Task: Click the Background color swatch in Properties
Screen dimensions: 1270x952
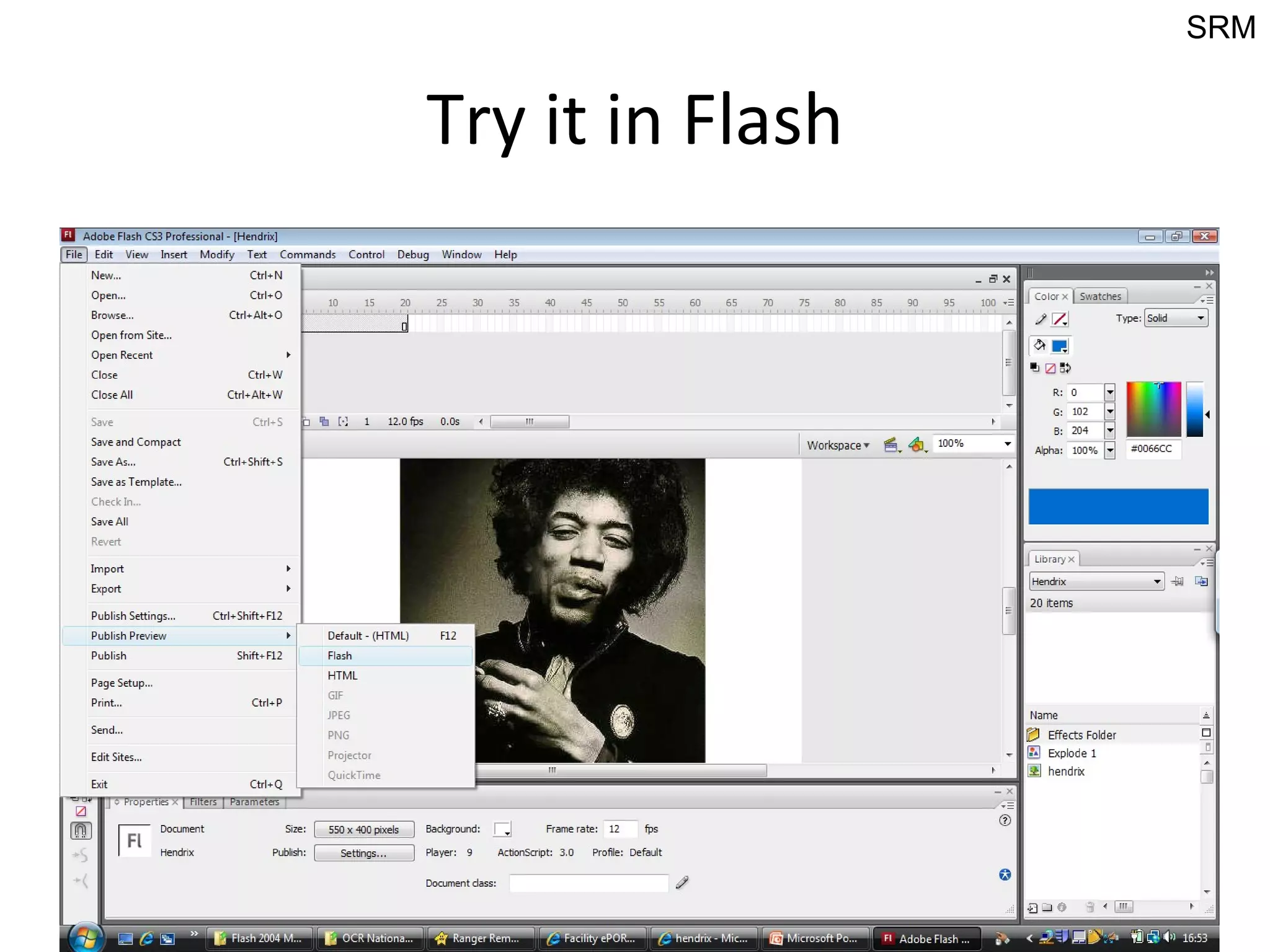Action: point(502,829)
